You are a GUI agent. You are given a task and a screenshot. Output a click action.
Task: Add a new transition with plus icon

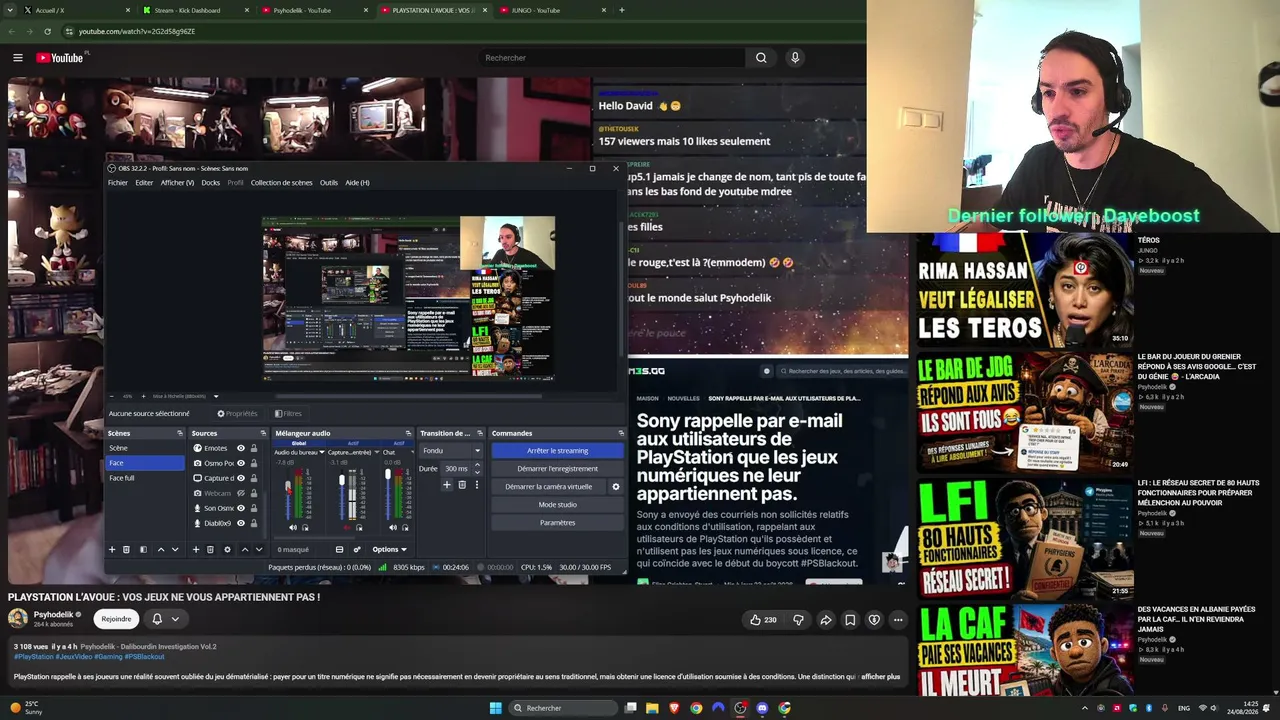pos(447,485)
